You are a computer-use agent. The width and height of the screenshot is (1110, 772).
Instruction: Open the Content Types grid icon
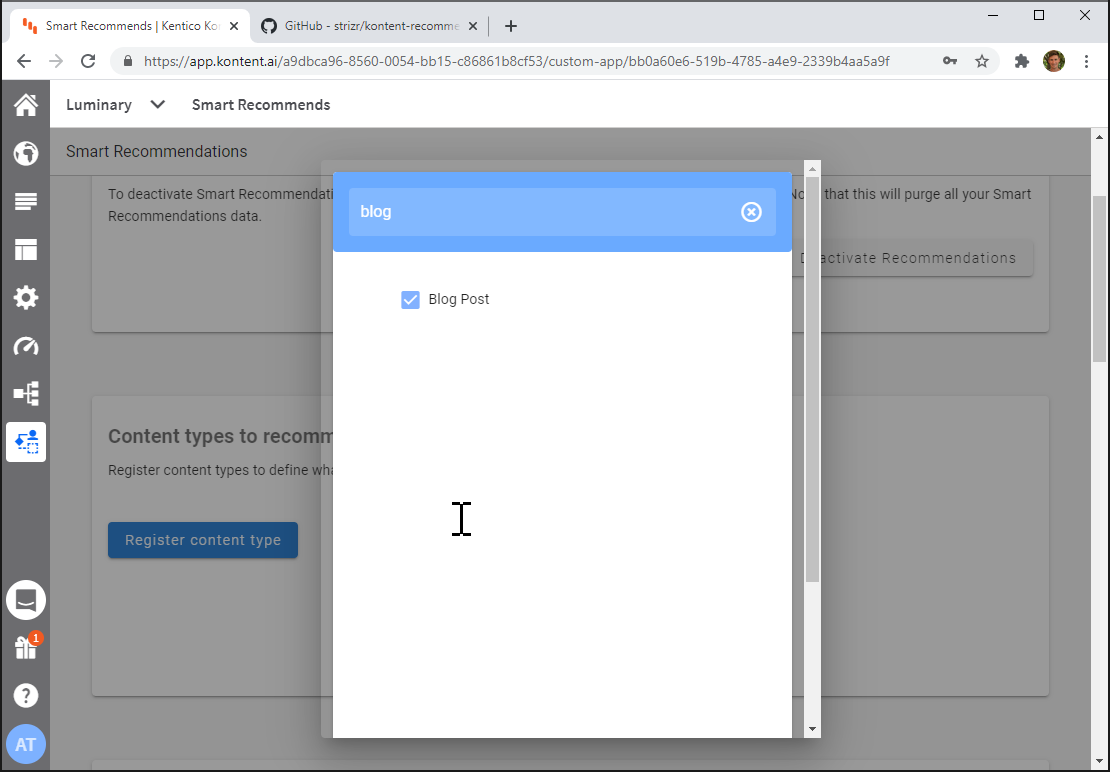click(x=25, y=249)
